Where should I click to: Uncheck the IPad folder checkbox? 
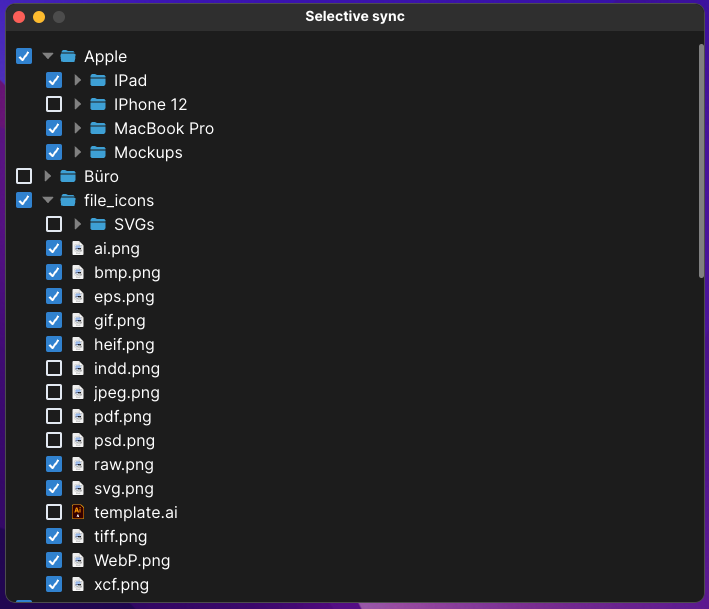click(54, 80)
